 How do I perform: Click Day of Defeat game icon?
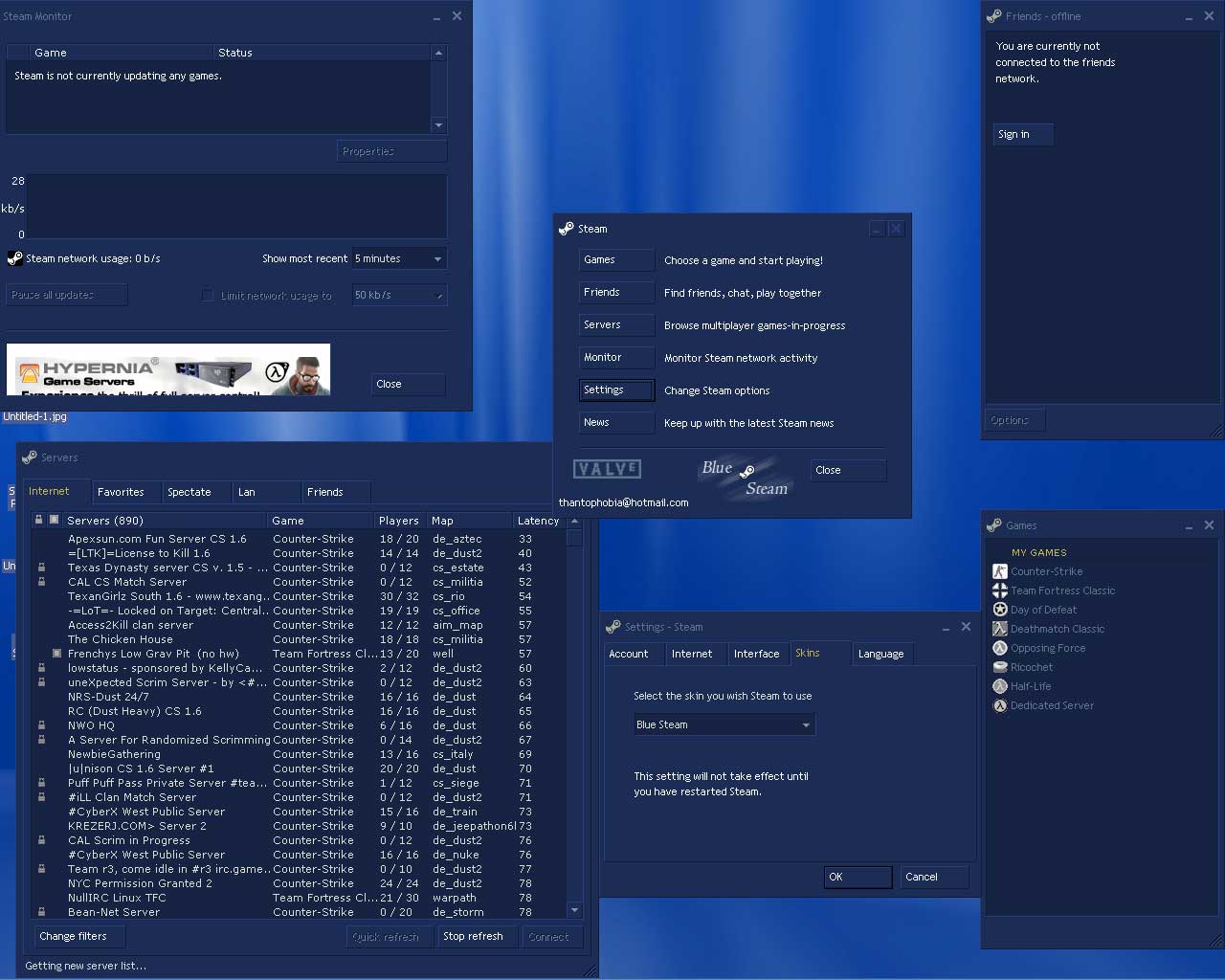click(x=1000, y=610)
